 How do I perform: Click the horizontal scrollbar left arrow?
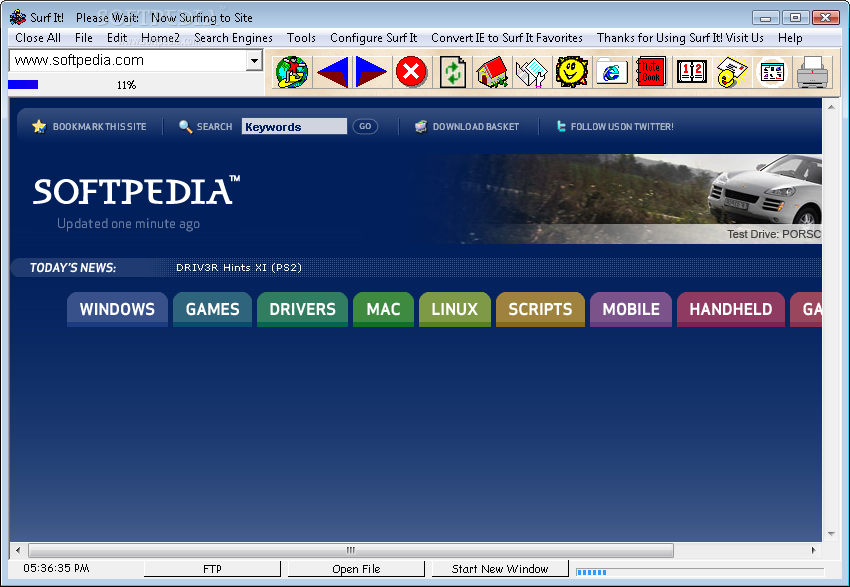[18, 551]
